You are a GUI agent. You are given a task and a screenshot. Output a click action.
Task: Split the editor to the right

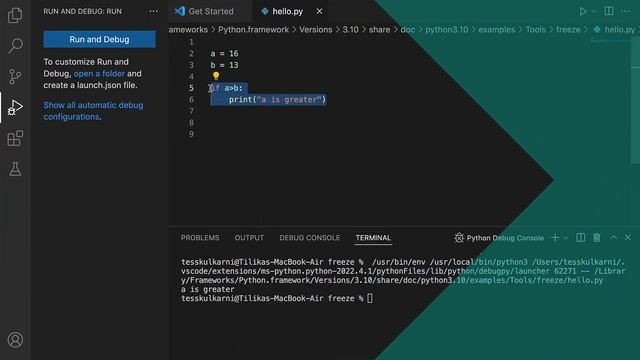[609, 11]
